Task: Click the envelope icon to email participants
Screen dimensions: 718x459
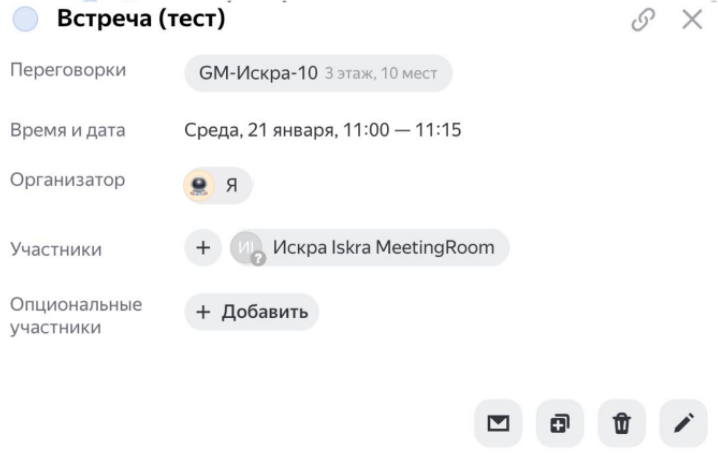Action: point(497,425)
